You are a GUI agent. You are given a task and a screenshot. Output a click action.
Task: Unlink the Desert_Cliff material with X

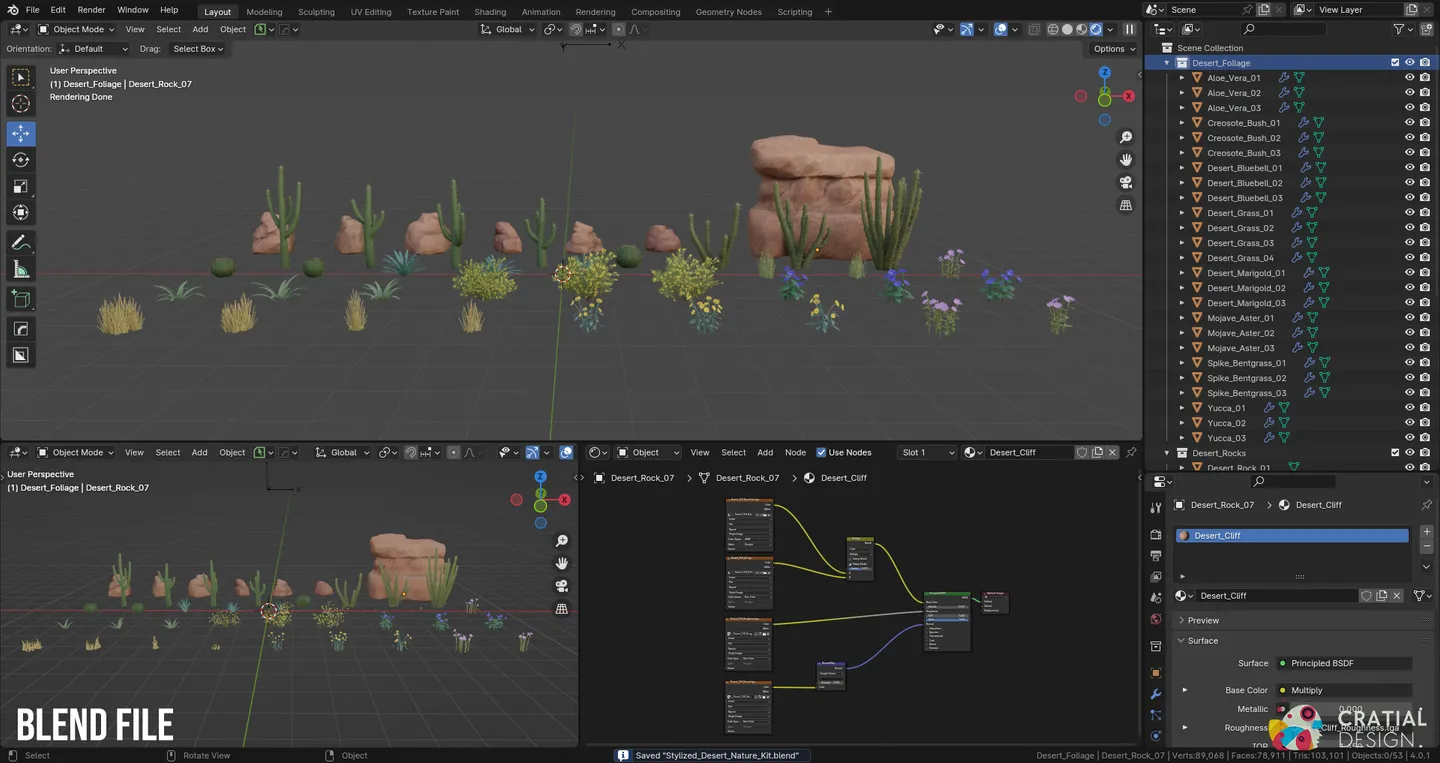1397,596
